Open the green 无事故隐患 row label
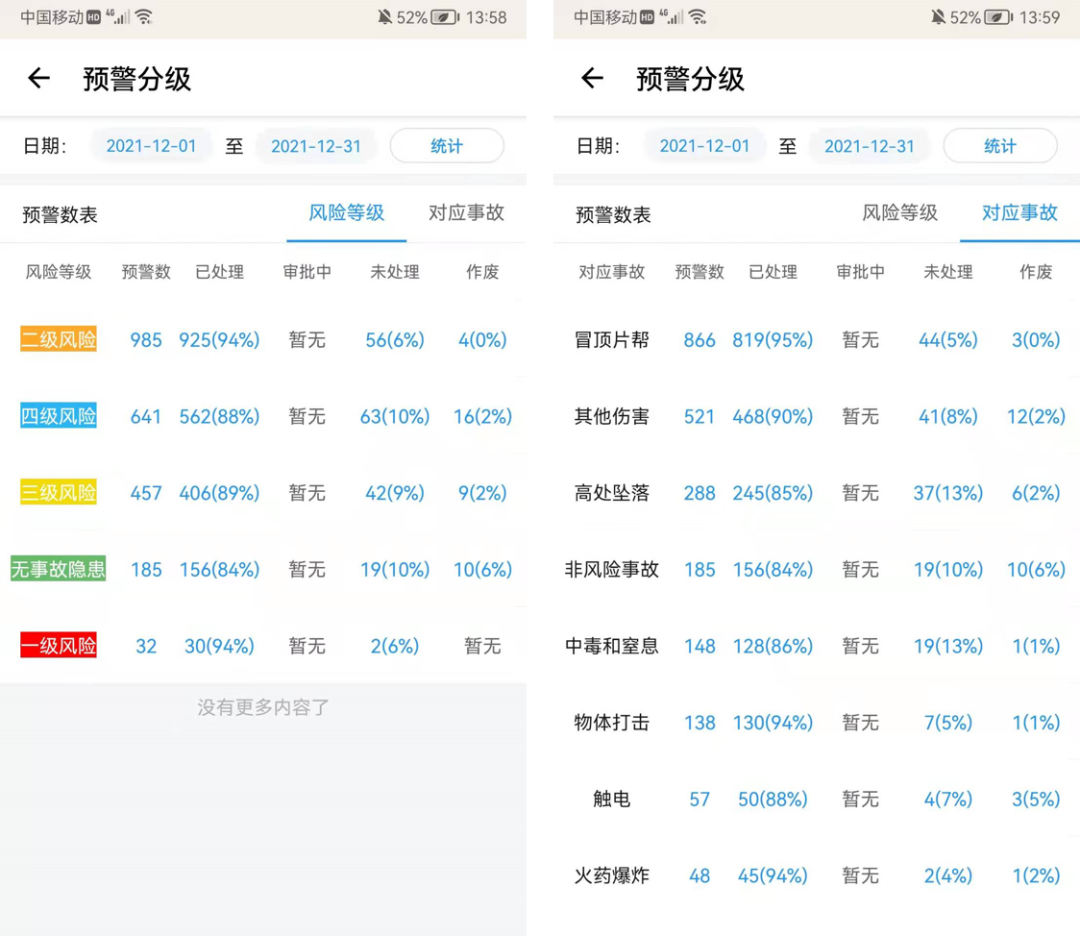Viewport: 1080px width, 936px height. (58, 570)
